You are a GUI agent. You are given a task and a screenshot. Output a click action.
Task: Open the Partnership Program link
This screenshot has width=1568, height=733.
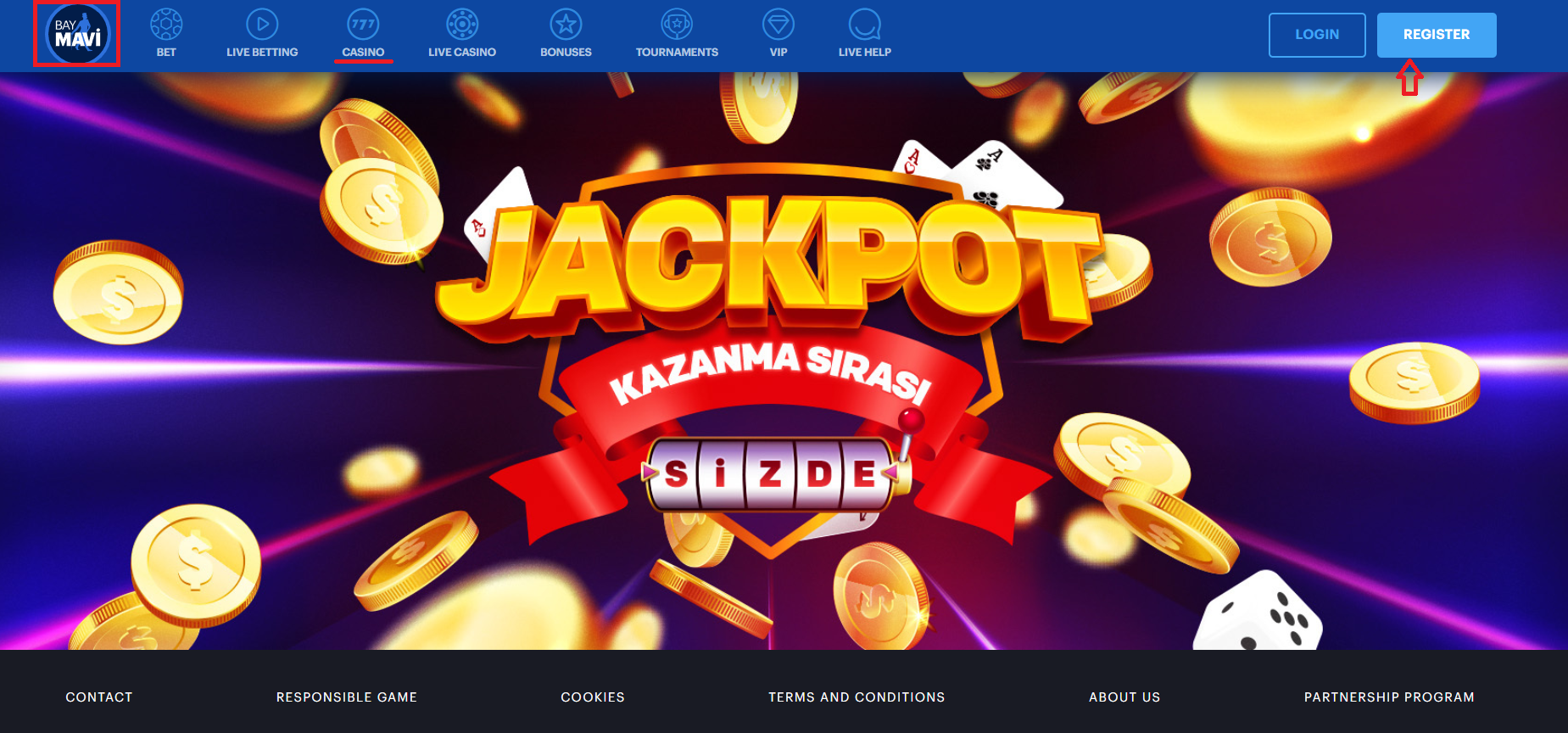pyautogui.click(x=1389, y=697)
